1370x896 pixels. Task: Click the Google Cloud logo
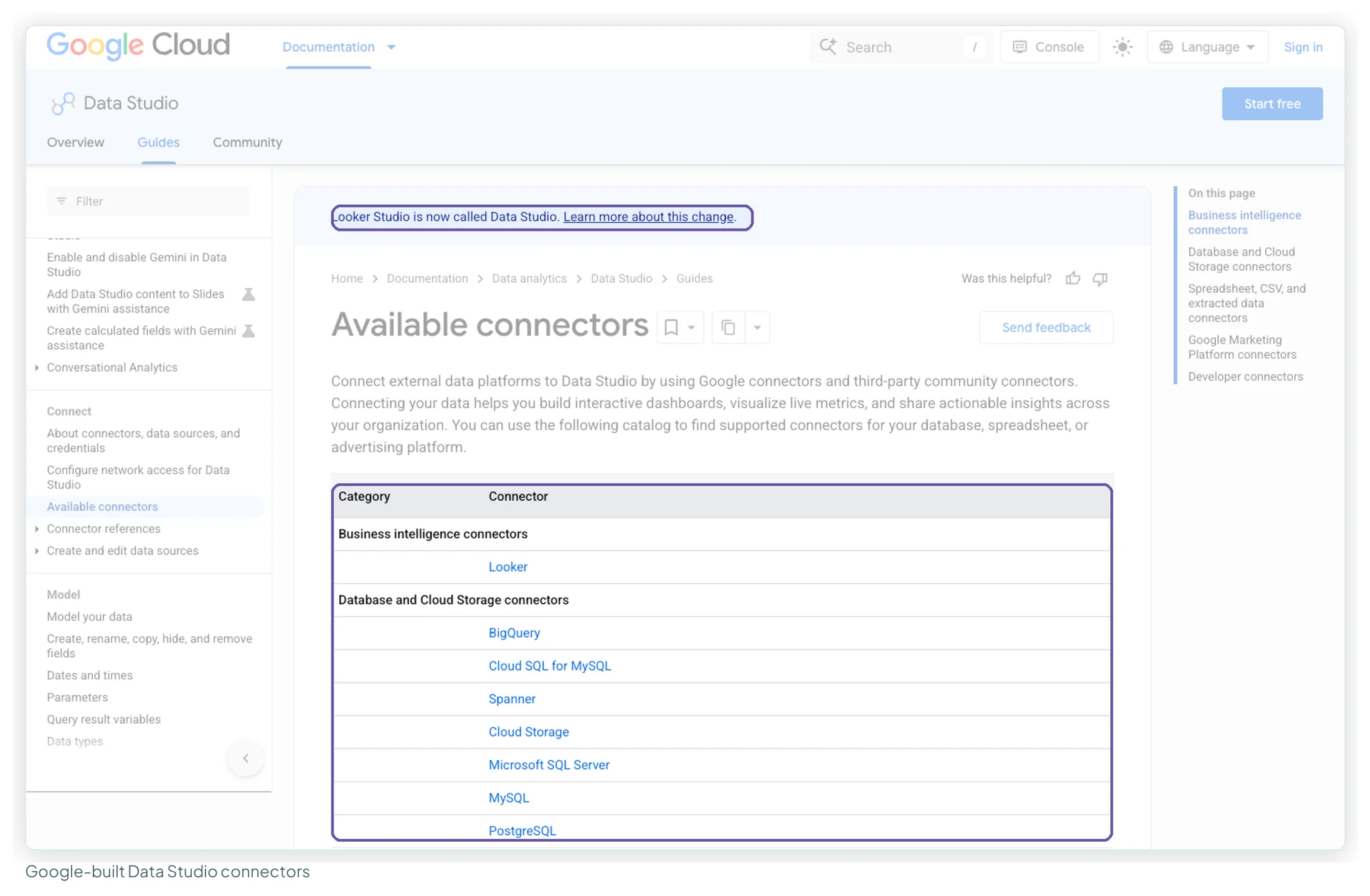(x=138, y=45)
